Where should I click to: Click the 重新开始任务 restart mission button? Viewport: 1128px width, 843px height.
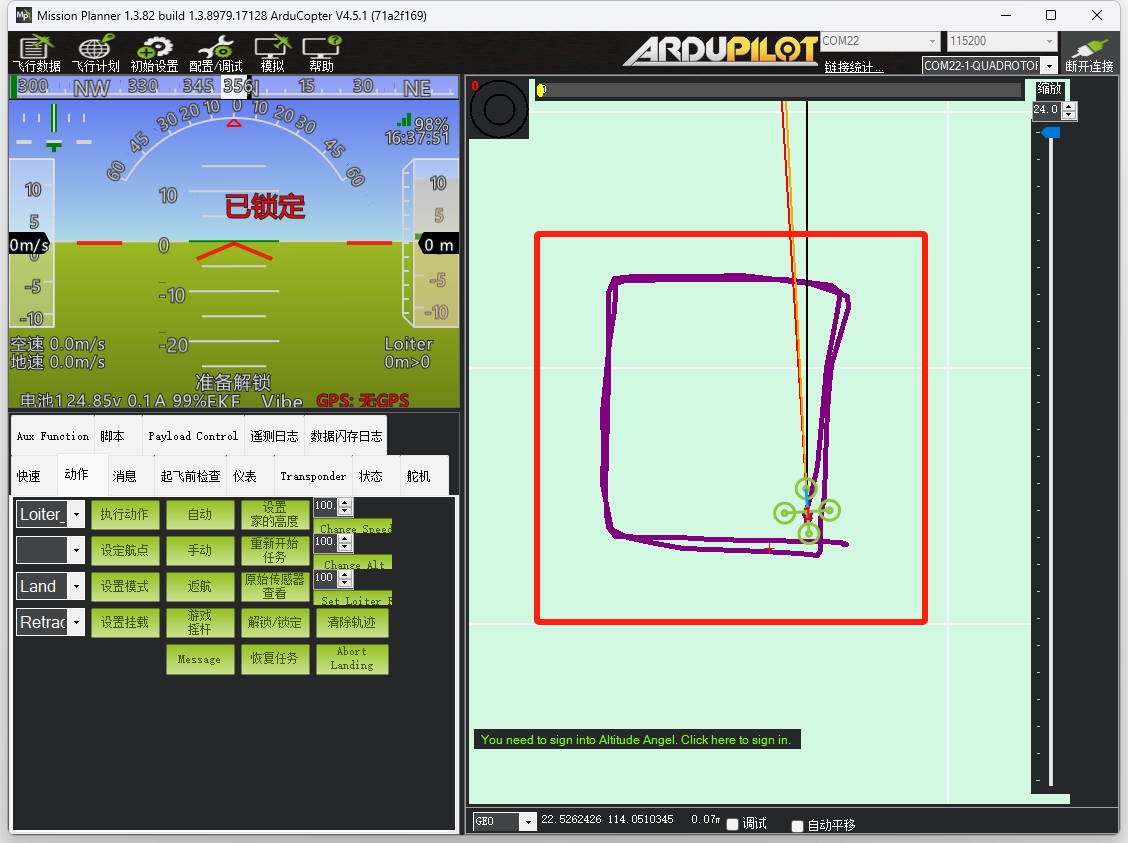pos(275,550)
